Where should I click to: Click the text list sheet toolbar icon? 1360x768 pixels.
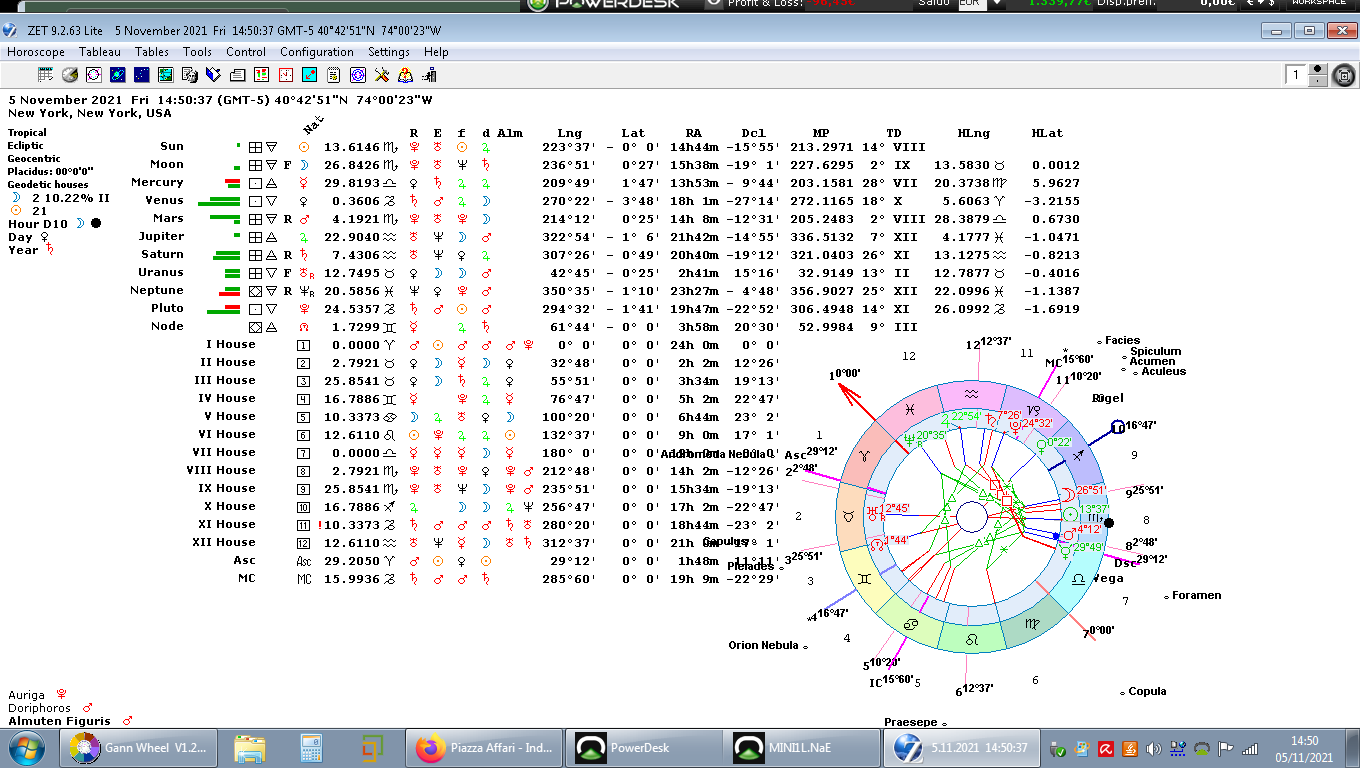click(238, 75)
